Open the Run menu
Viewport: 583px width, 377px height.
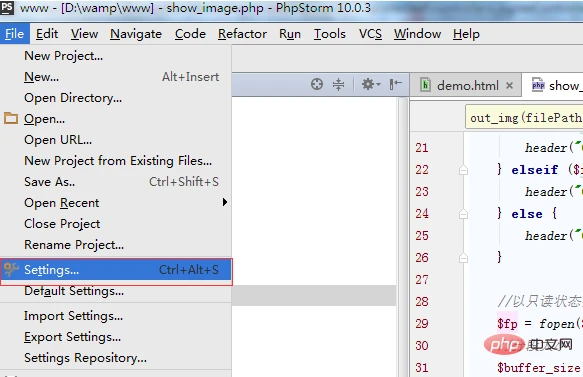pyautogui.click(x=290, y=34)
